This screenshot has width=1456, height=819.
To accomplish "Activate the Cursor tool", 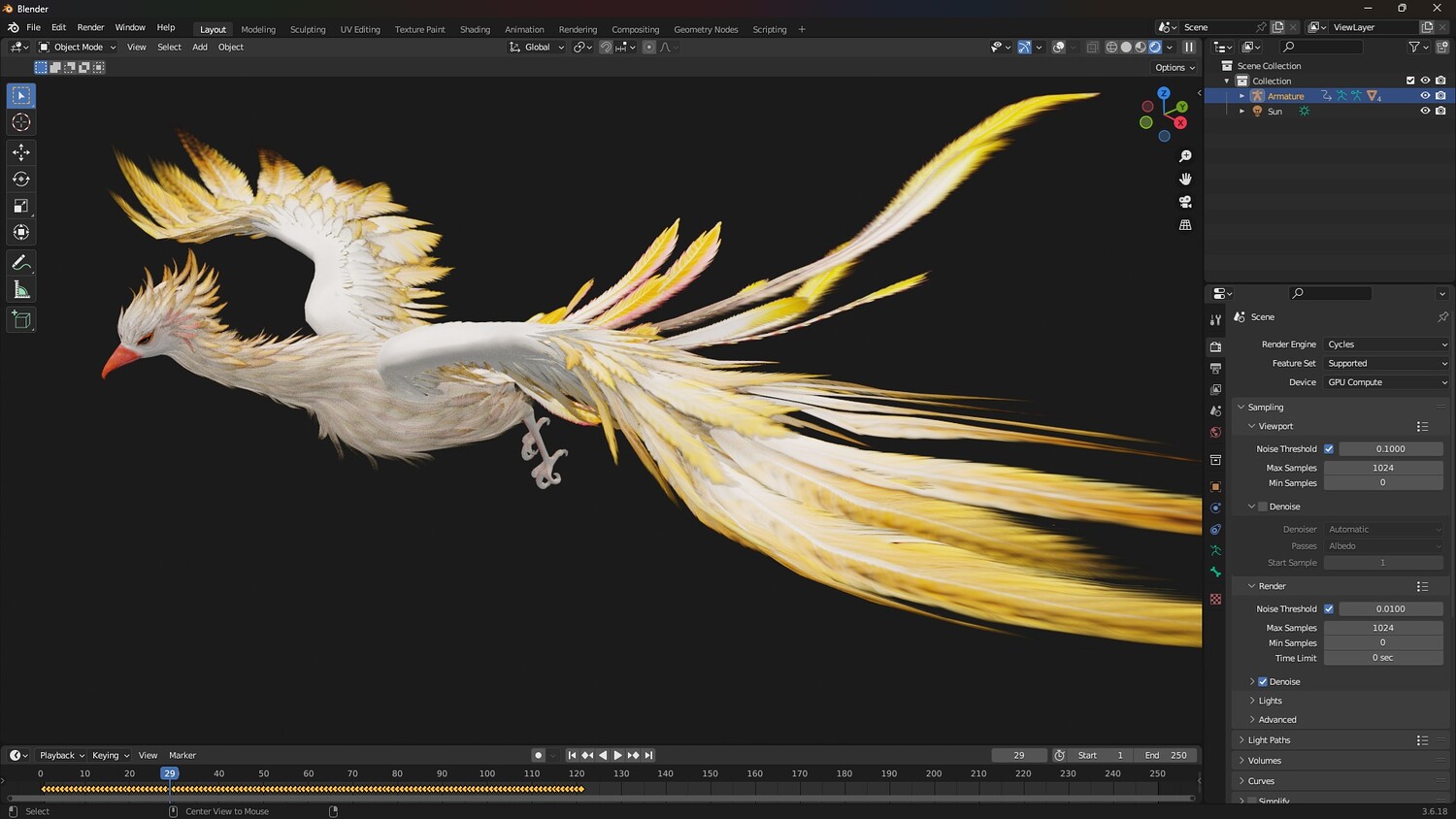I will pyautogui.click(x=21, y=122).
